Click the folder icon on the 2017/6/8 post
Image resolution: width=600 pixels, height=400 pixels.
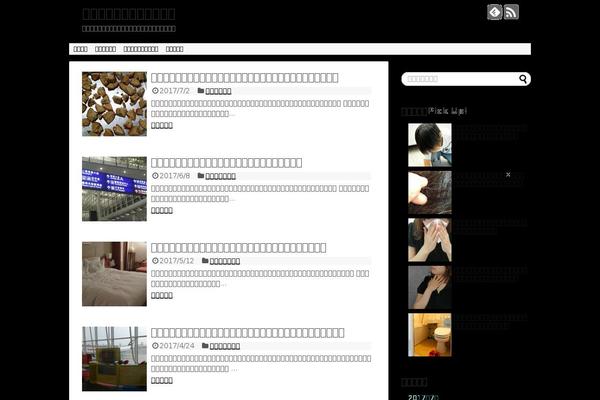pyautogui.click(x=201, y=176)
